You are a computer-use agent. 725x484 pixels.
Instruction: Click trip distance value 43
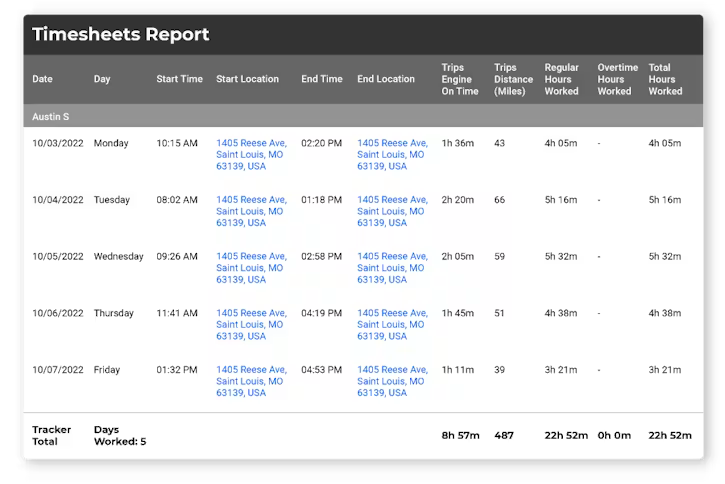499,143
